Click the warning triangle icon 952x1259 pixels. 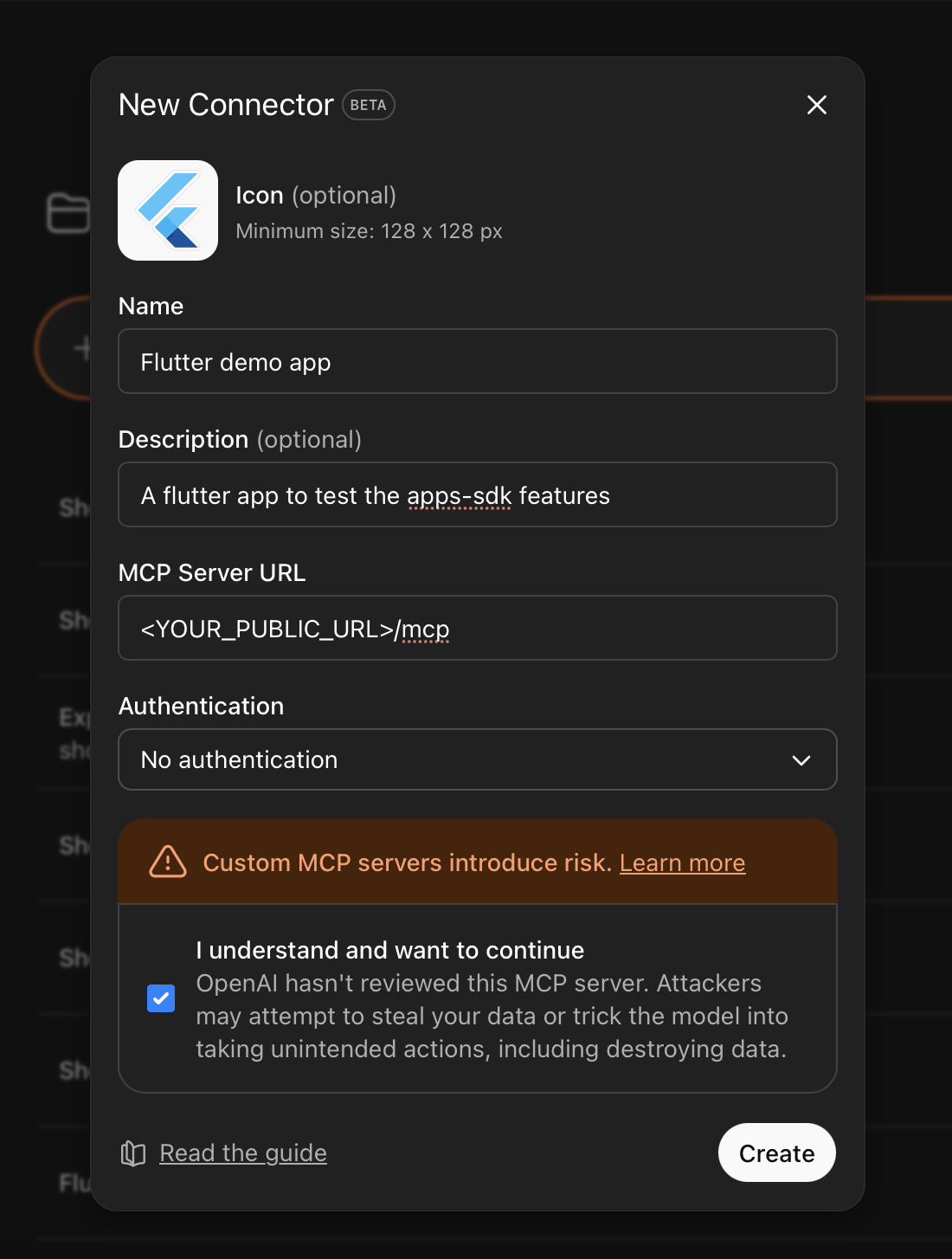click(x=167, y=862)
